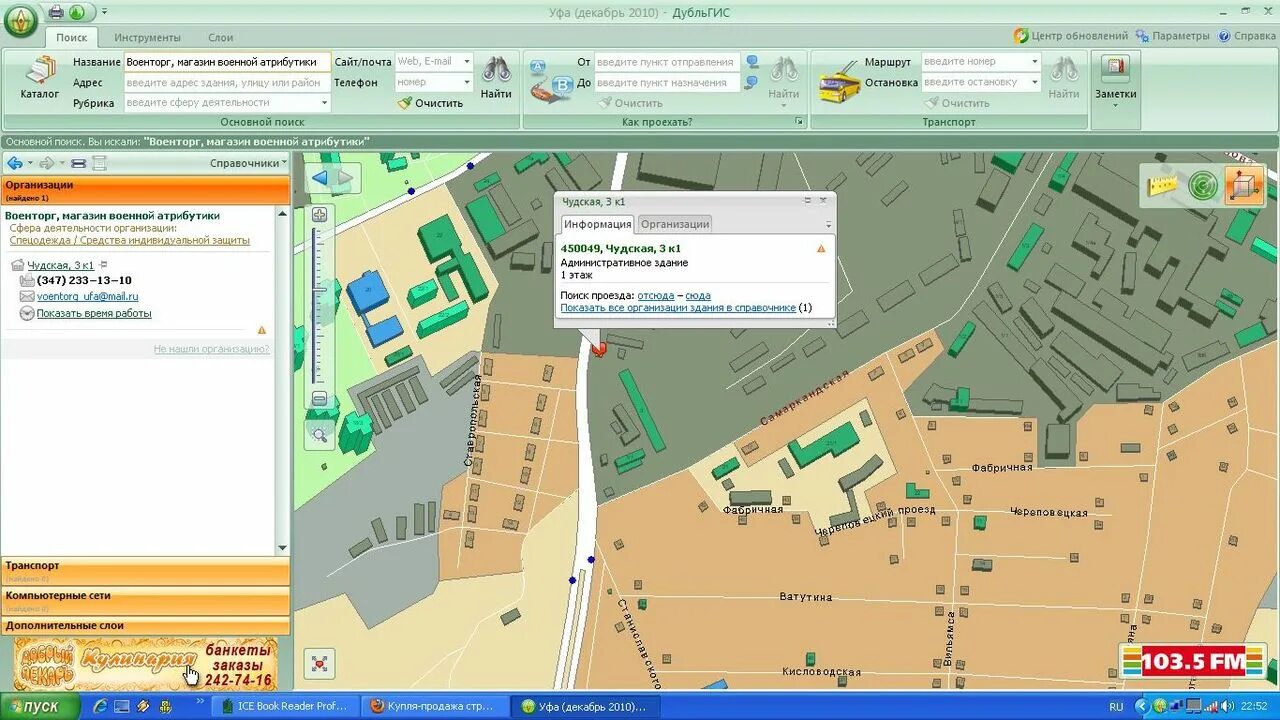Go to next map view arrow
The image size is (1280, 720).
point(346,179)
